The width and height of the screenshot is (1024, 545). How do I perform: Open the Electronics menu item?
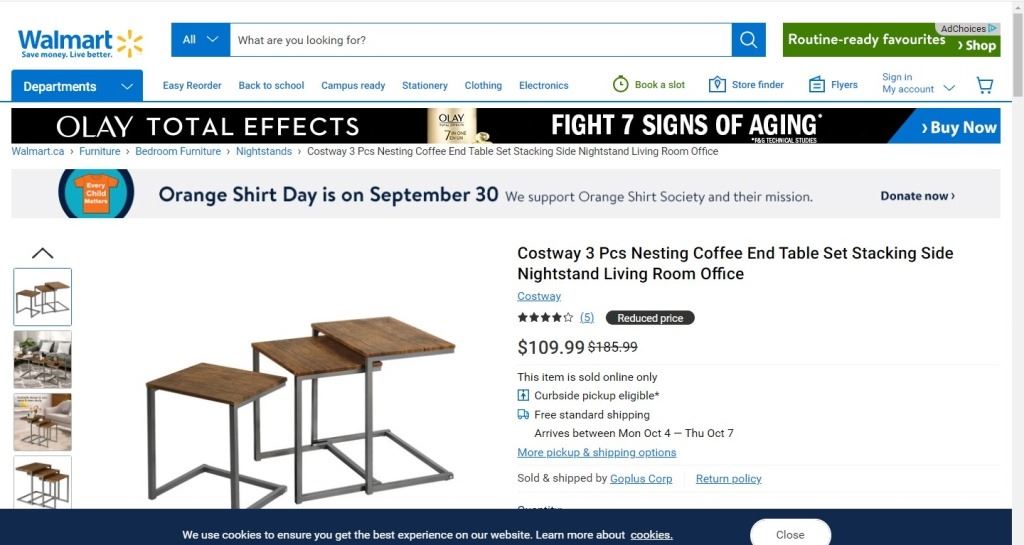tap(543, 86)
